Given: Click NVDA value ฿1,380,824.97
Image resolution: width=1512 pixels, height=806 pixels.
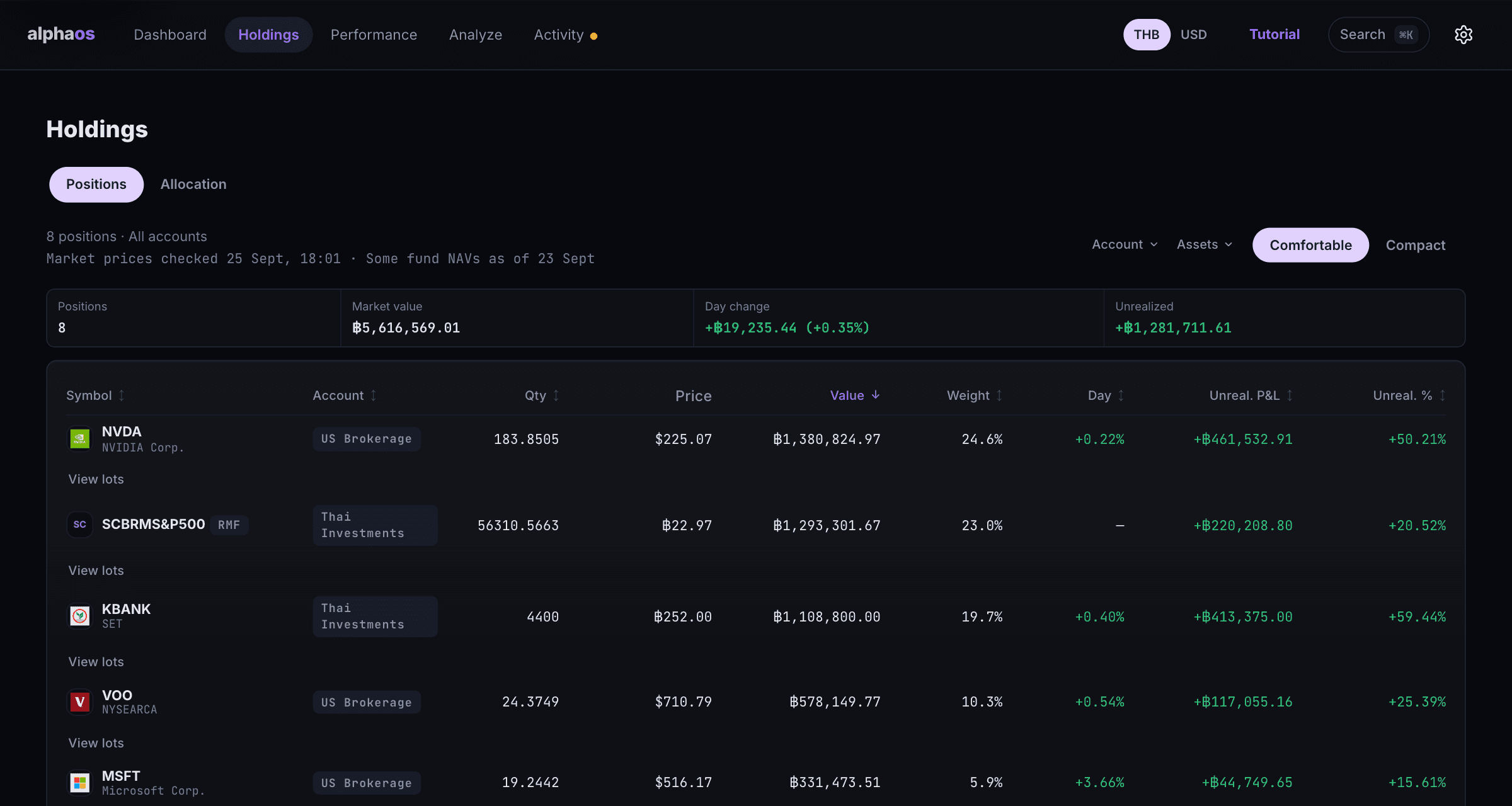Looking at the screenshot, I should tap(827, 439).
